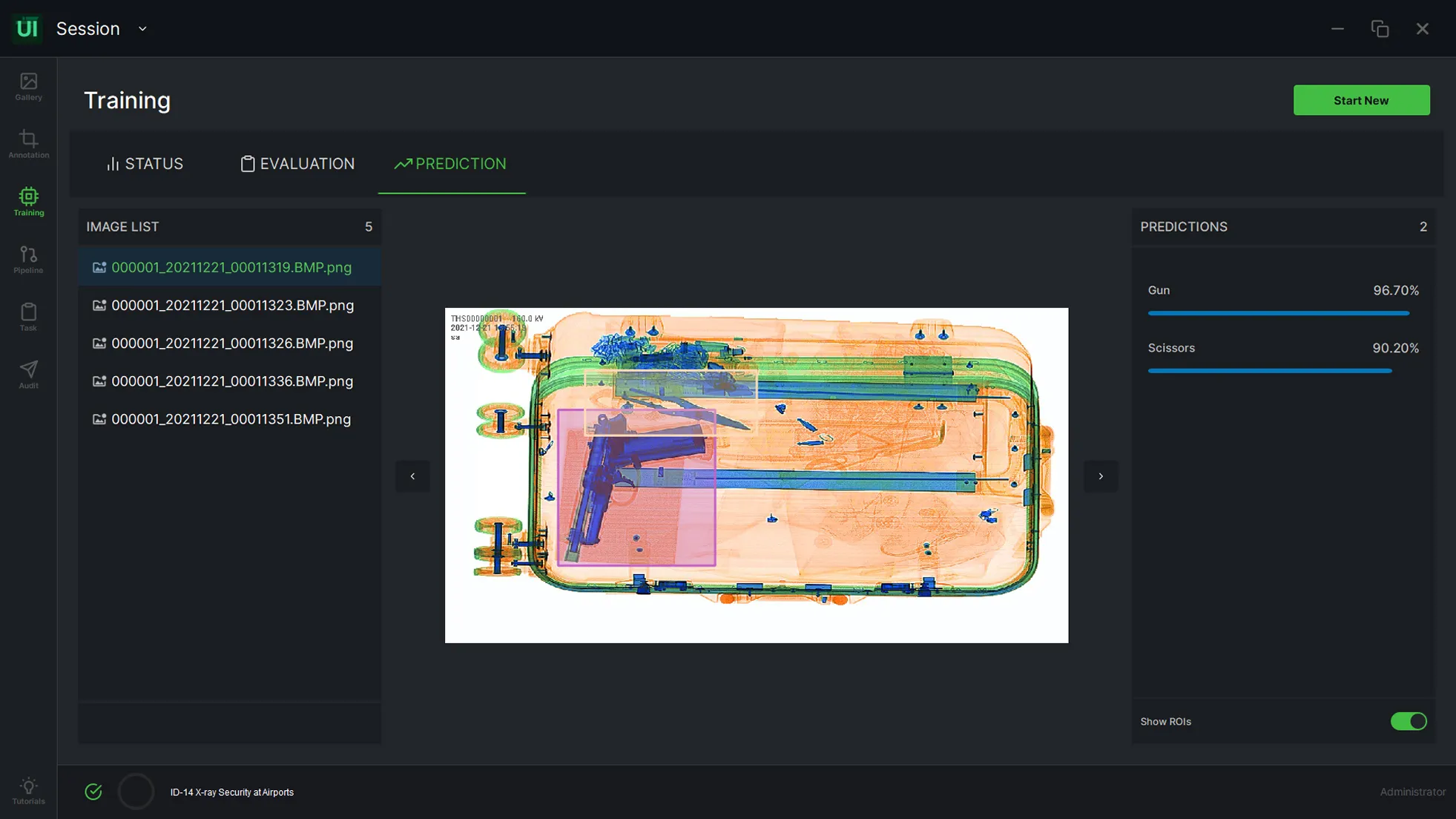This screenshot has width=1456, height=819.
Task: Click the STATUS bar-chart icon
Action: (113, 164)
